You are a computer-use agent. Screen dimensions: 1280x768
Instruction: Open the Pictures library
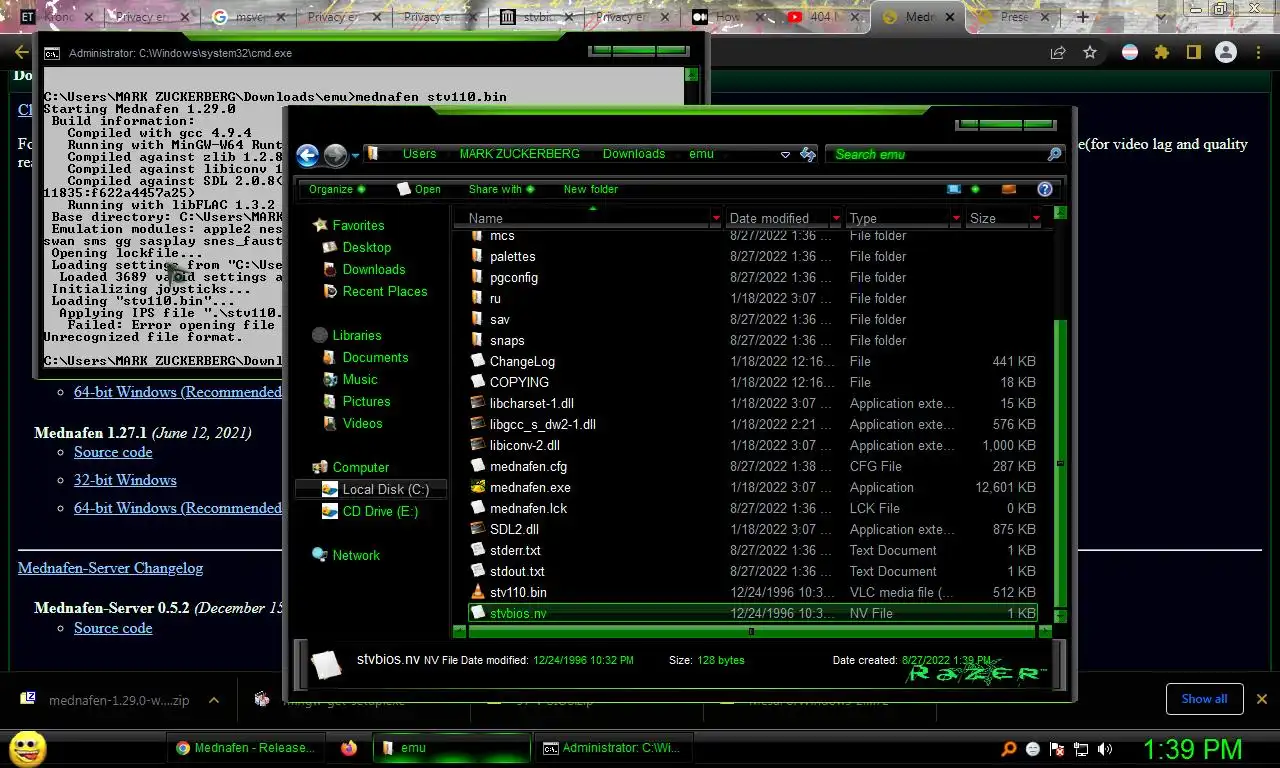366,401
